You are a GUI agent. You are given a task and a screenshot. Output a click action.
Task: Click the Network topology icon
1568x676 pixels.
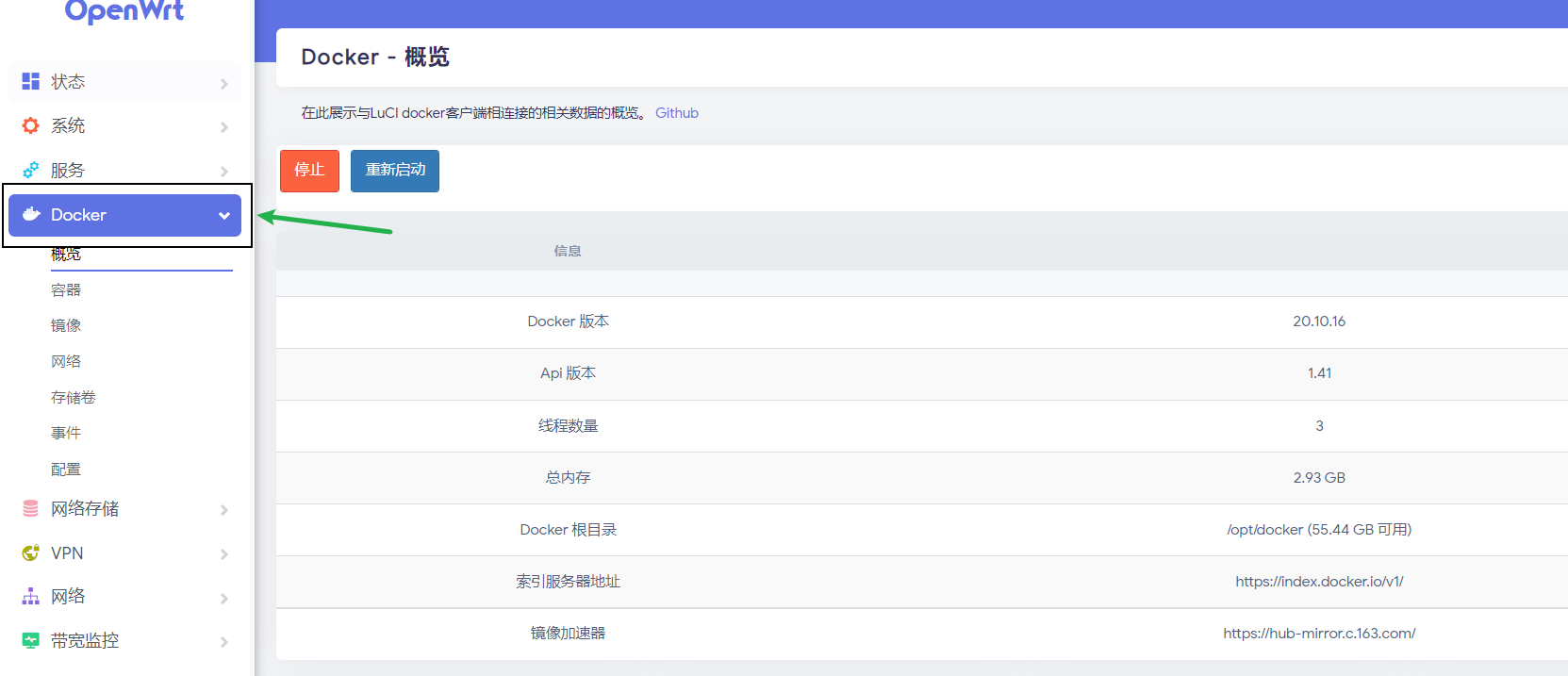[31, 597]
